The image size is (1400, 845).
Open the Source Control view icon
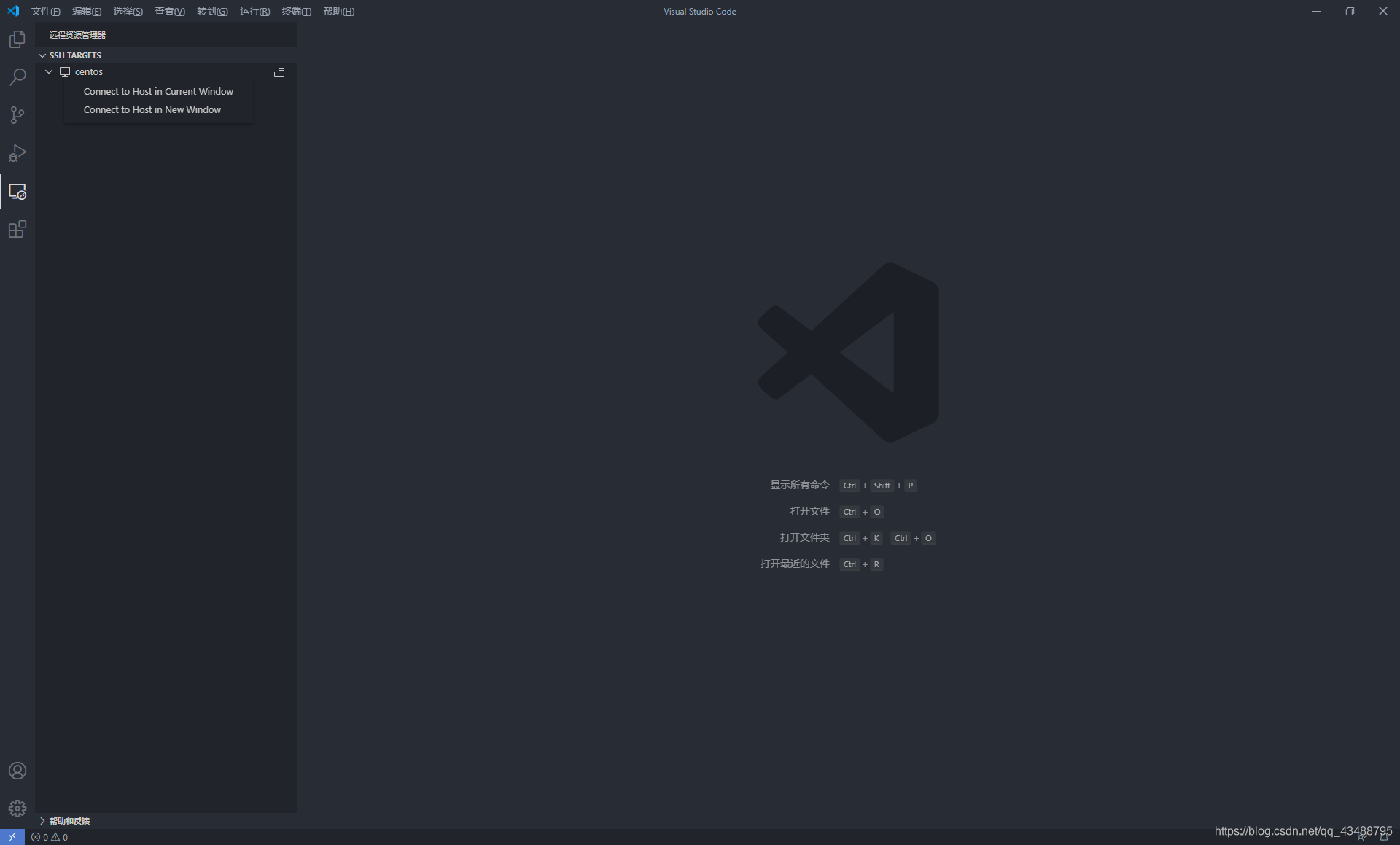click(17, 115)
